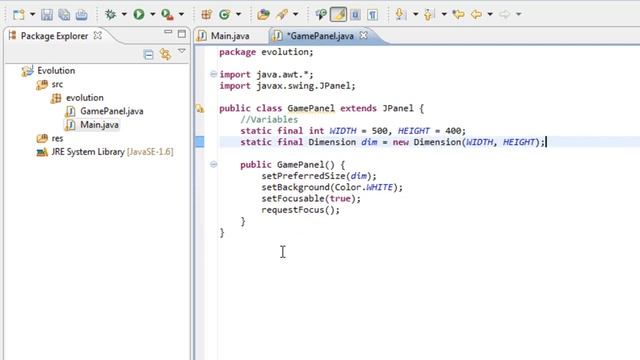Toggle Show Whitespace Characters button
Viewport: 640px width, 360px height.
click(x=372, y=15)
